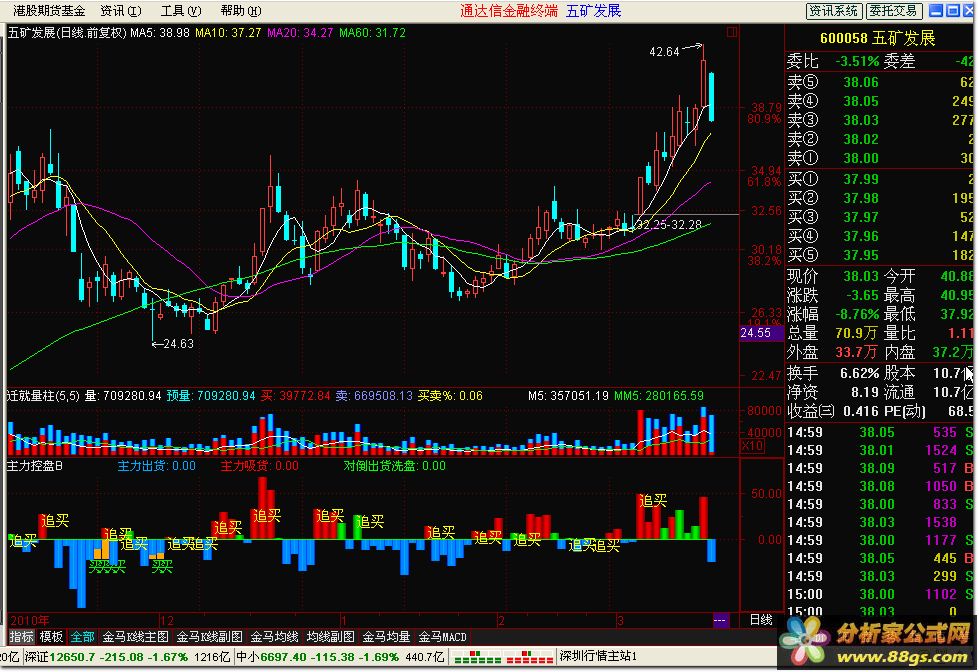This screenshot has height=672, width=979.
Task: Click the 主力吸货: 0.00 value
Action: click(x=260, y=466)
